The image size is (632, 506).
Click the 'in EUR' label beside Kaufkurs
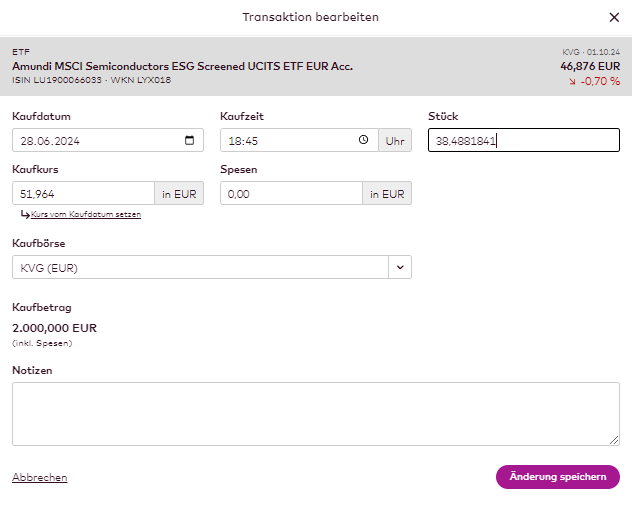click(x=179, y=194)
